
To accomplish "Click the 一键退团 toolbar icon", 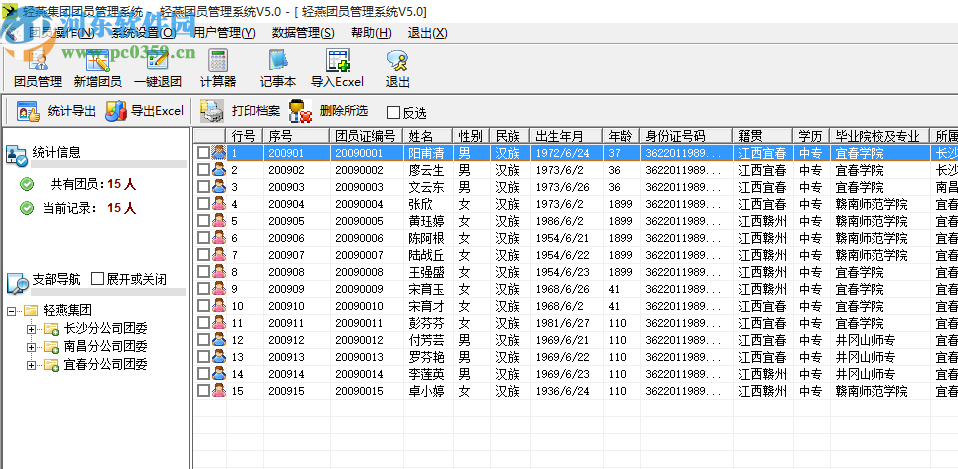I will click(157, 60).
